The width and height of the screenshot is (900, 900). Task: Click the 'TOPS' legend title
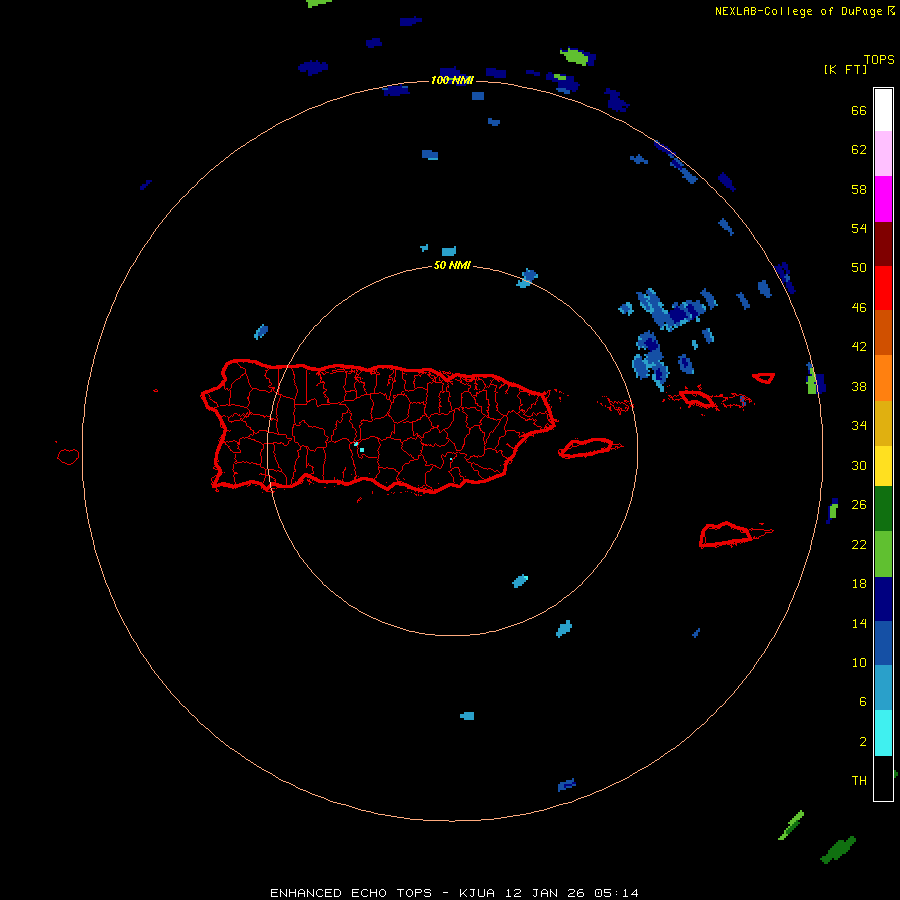(x=879, y=59)
